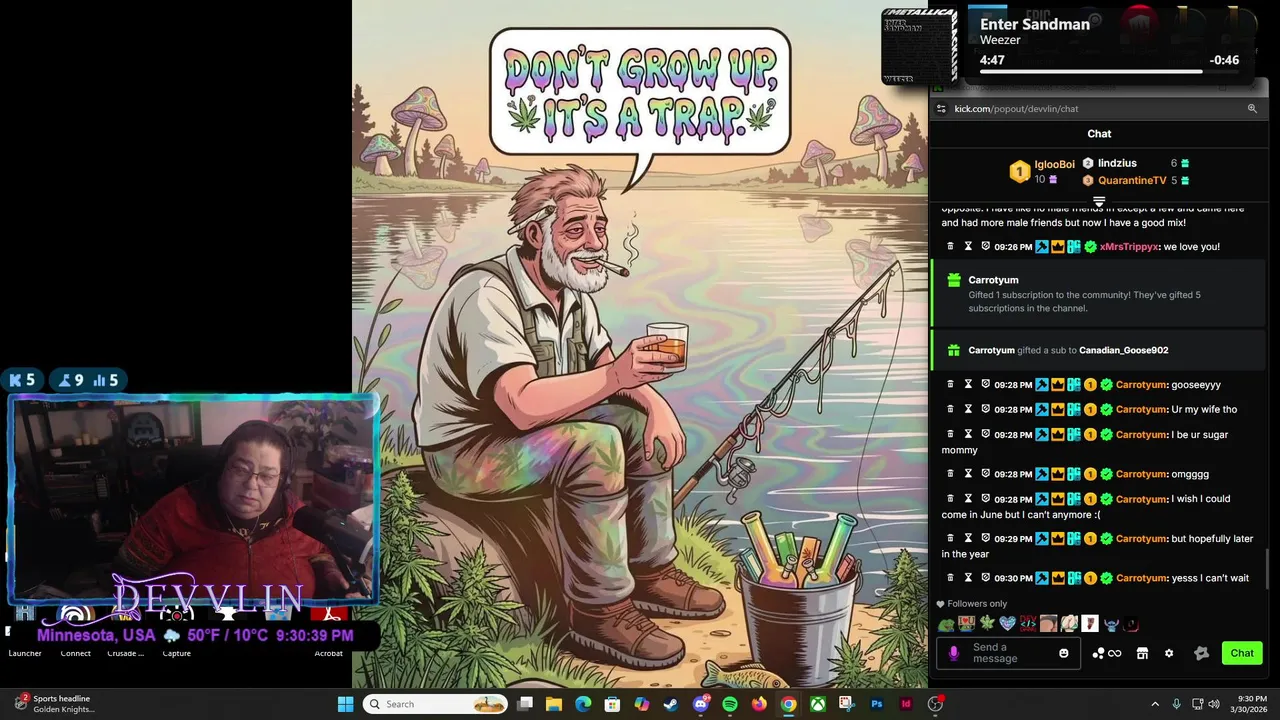
Task: Click the Enter Sandman album art thumbnail
Action: click(x=919, y=46)
